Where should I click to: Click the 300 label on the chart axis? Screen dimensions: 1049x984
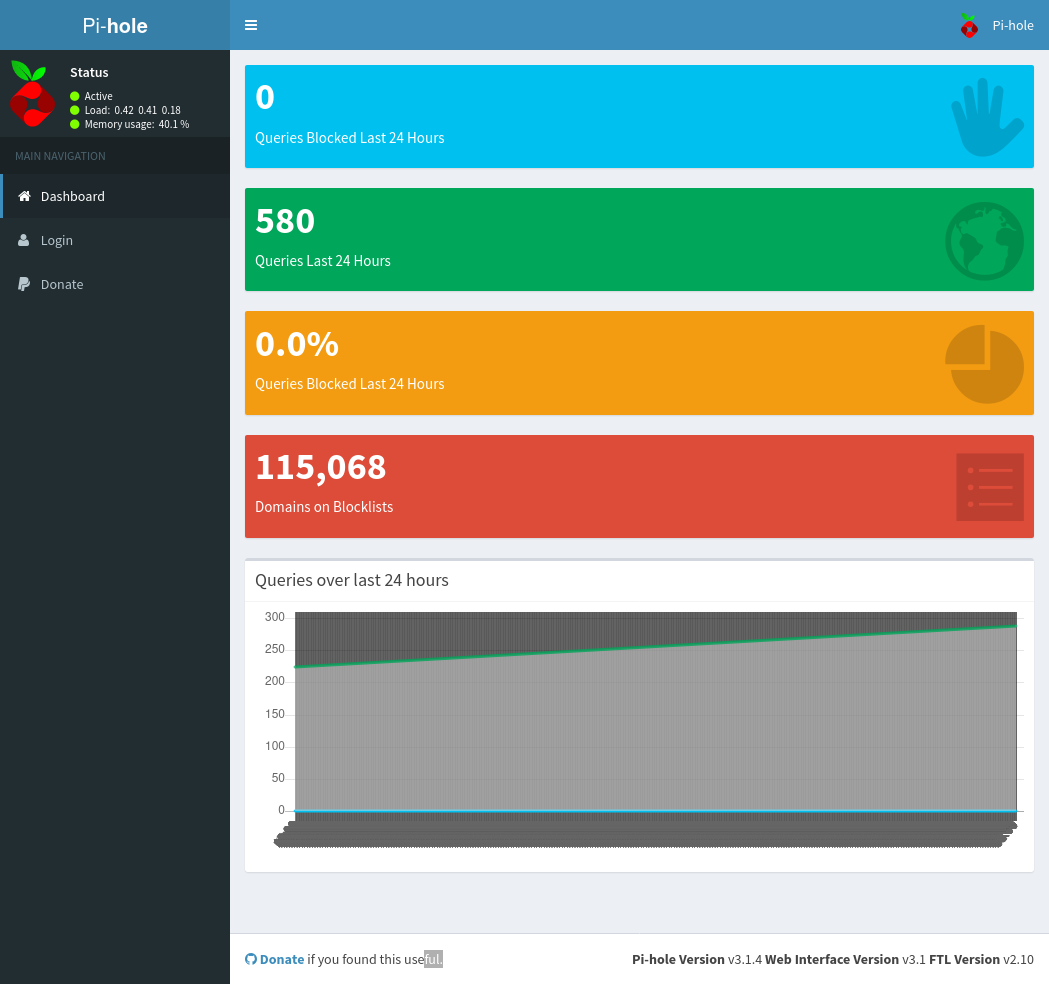(274, 617)
